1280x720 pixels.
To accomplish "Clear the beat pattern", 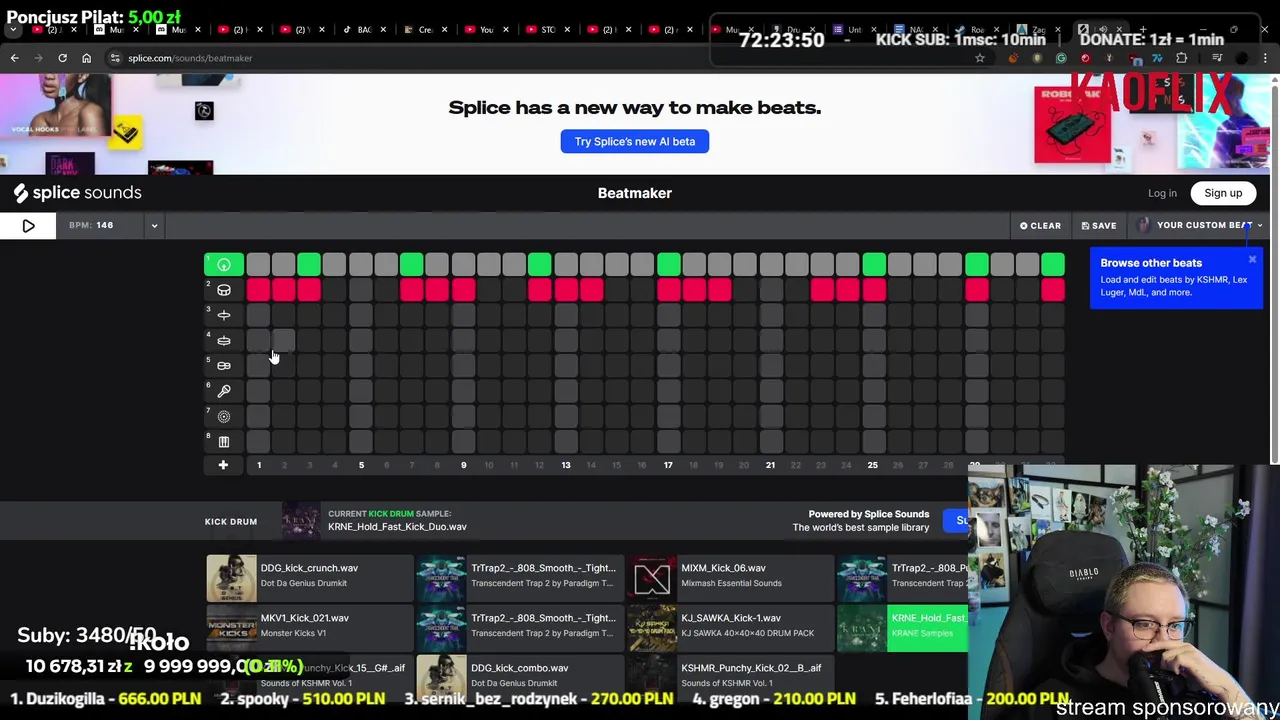I will coord(1040,226).
